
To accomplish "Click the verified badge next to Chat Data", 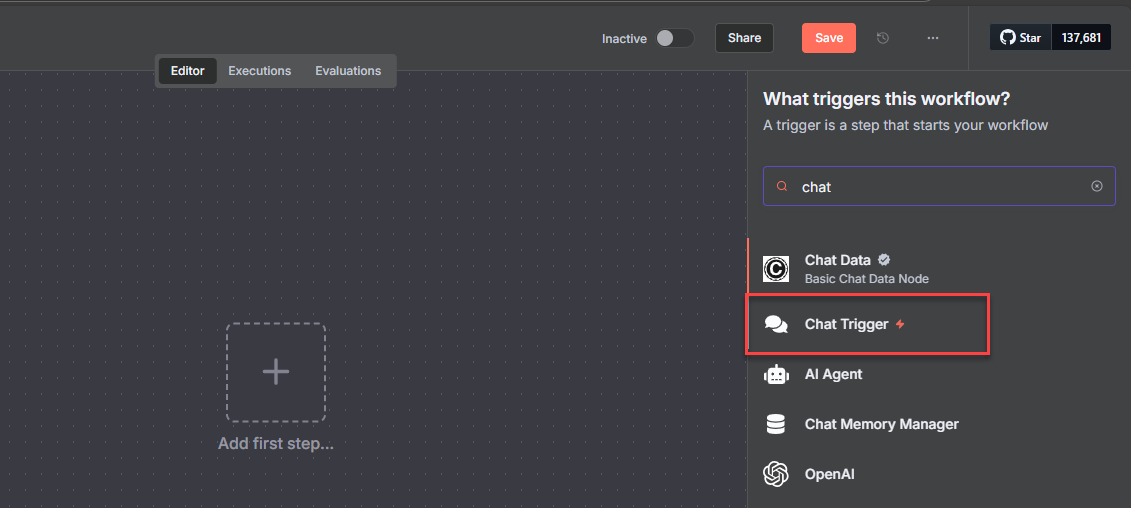I will pyautogui.click(x=884, y=260).
